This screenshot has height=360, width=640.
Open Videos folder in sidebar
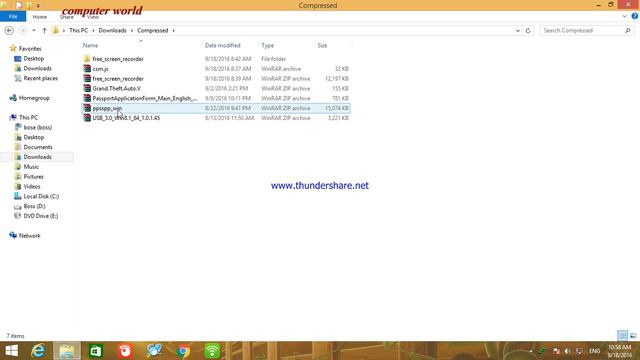pyautogui.click(x=32, y=187)
